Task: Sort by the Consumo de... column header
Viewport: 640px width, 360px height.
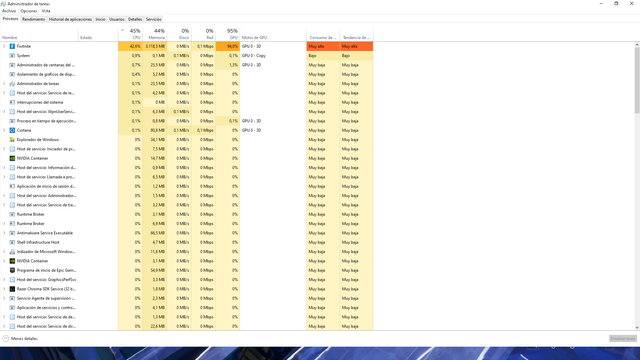Action: coord(323,34)
